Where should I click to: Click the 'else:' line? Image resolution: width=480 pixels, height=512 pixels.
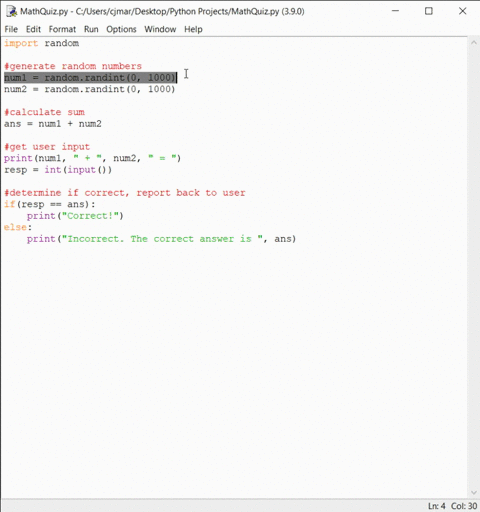[x=18, y=227]
